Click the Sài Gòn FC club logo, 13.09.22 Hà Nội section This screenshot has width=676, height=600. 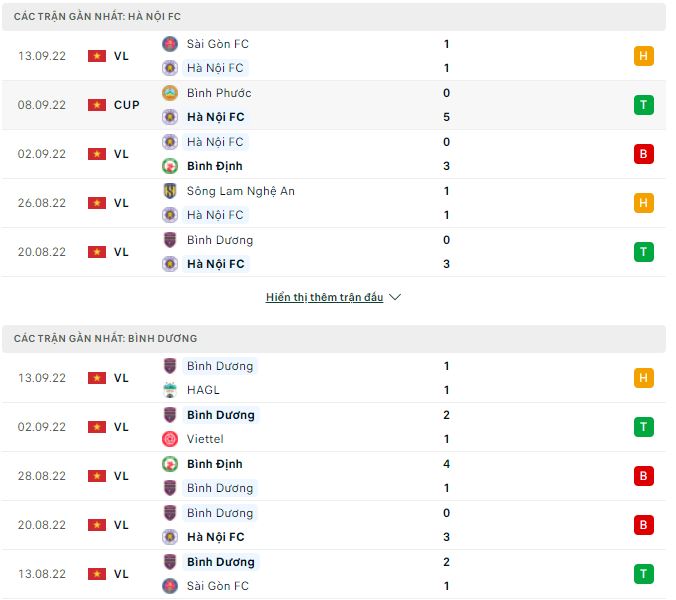pyautogui.click(x=169, y=44)
